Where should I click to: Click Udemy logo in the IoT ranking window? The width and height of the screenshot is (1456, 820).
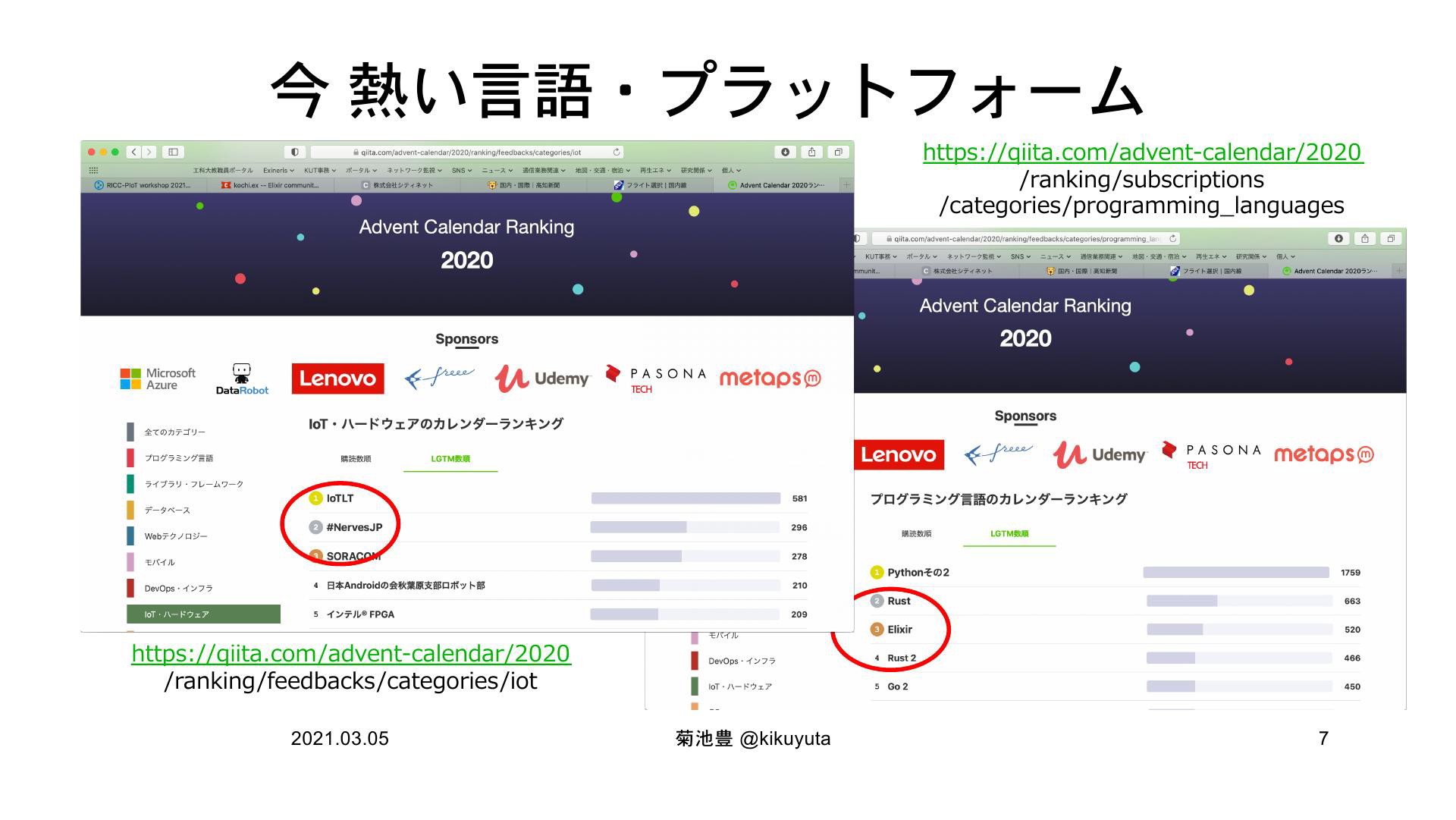pyautogui.click(x=541, y=379)
